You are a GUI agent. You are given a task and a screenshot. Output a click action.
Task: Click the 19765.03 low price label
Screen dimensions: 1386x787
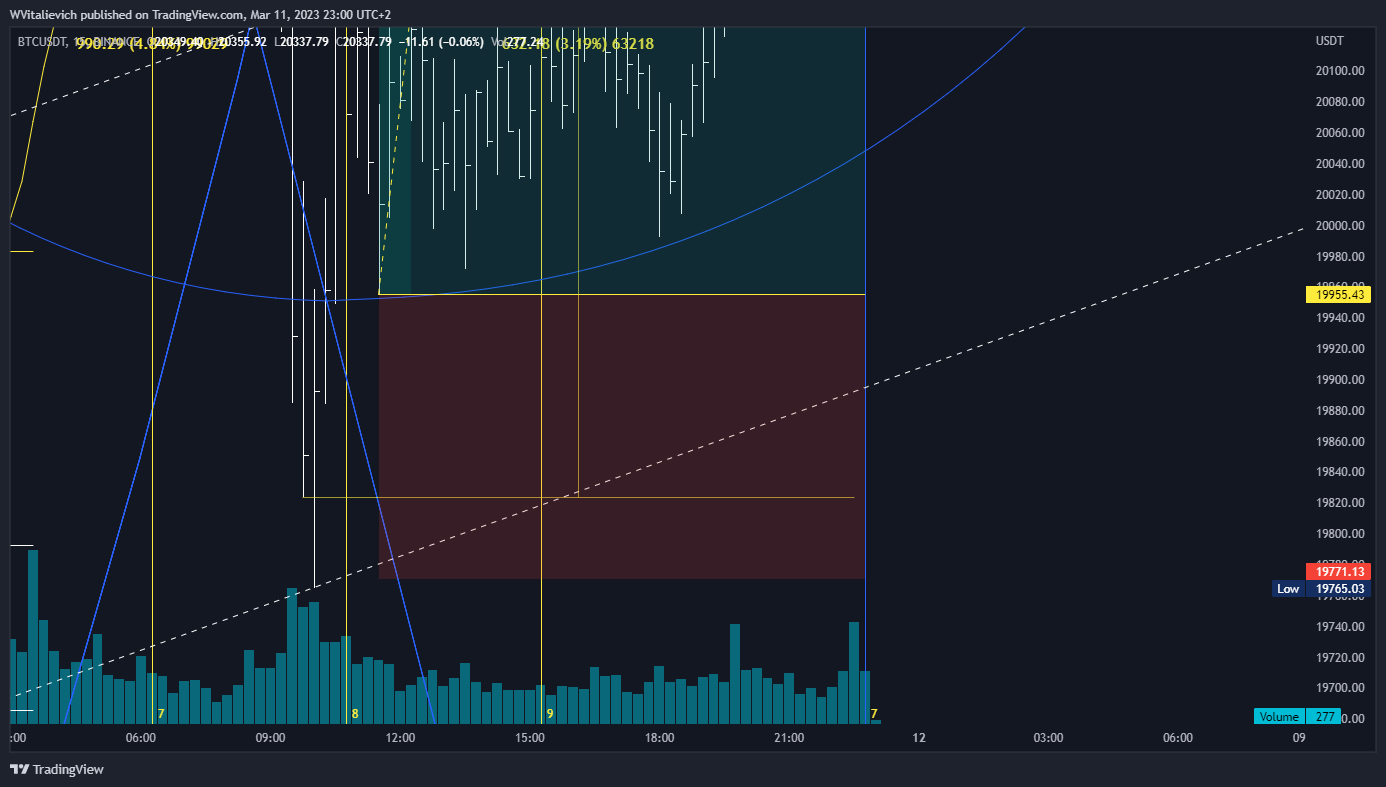pos(1340,589)
